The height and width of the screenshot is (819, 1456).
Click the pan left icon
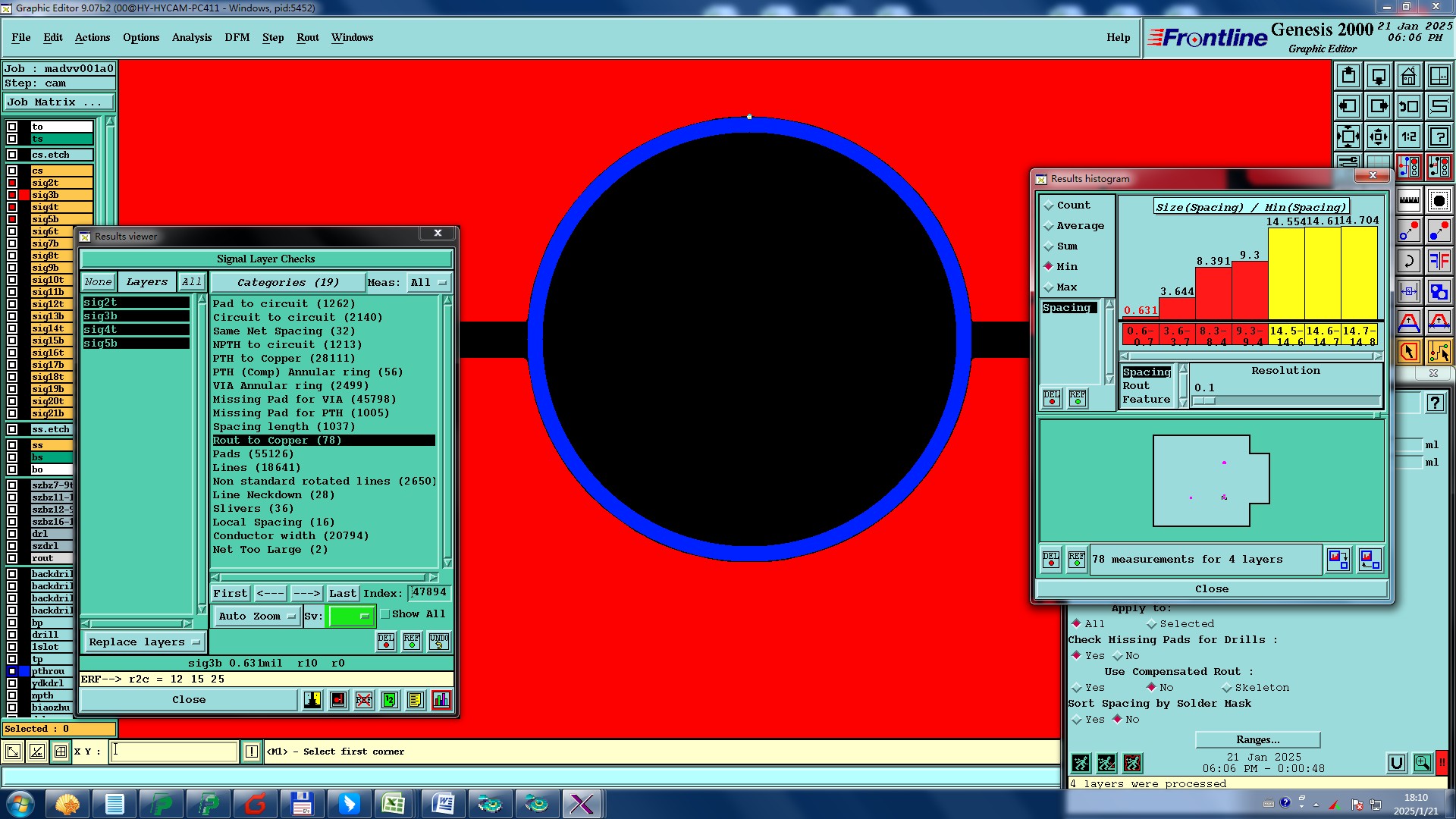1348,106
